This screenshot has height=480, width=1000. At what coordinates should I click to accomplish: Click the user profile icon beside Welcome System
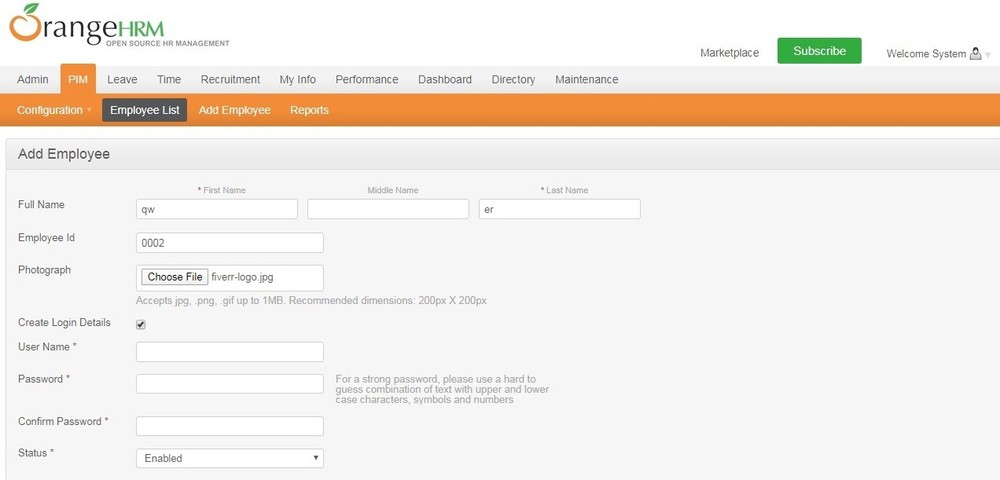point(975,54)
